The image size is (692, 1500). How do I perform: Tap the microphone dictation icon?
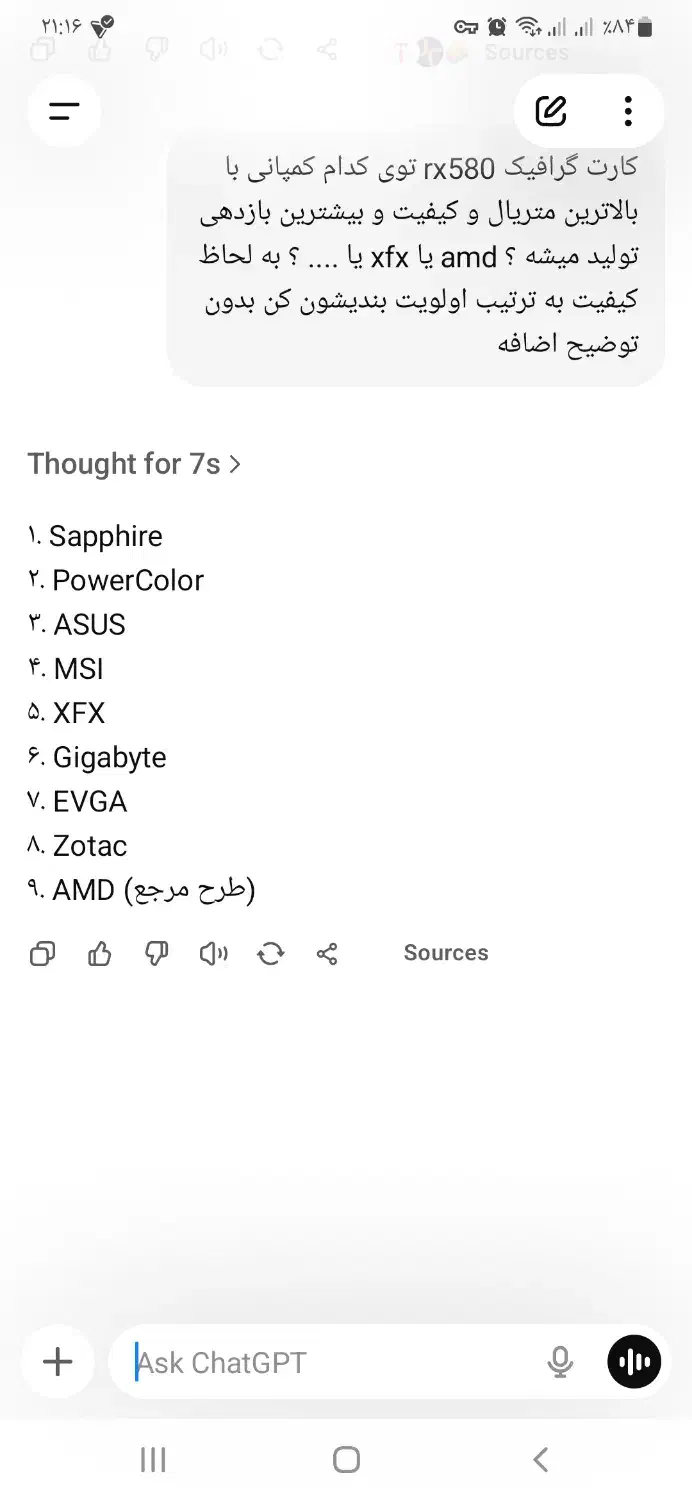(x=560, y=1362)
